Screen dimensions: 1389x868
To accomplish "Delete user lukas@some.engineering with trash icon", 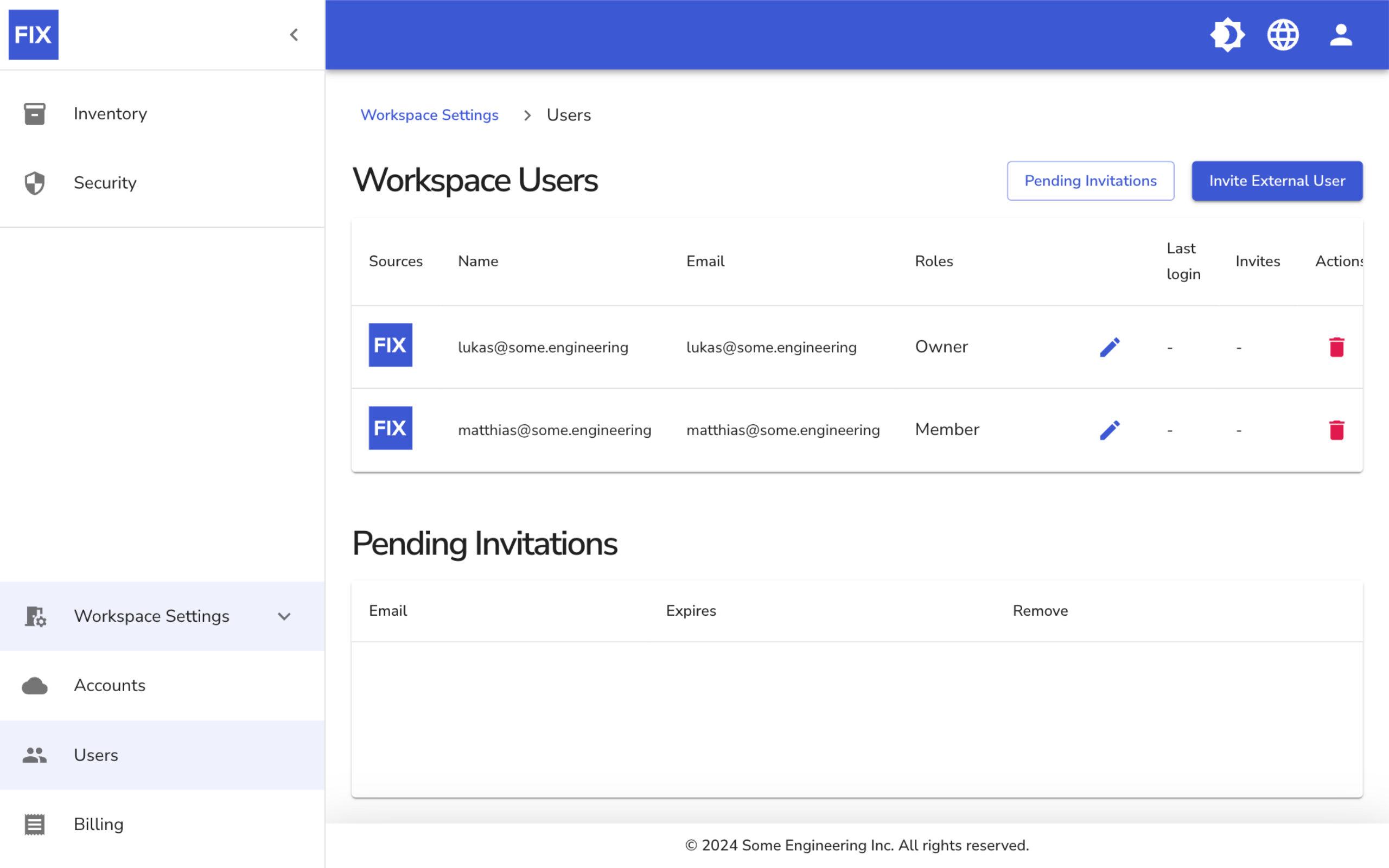I will tap(1337, 347).
